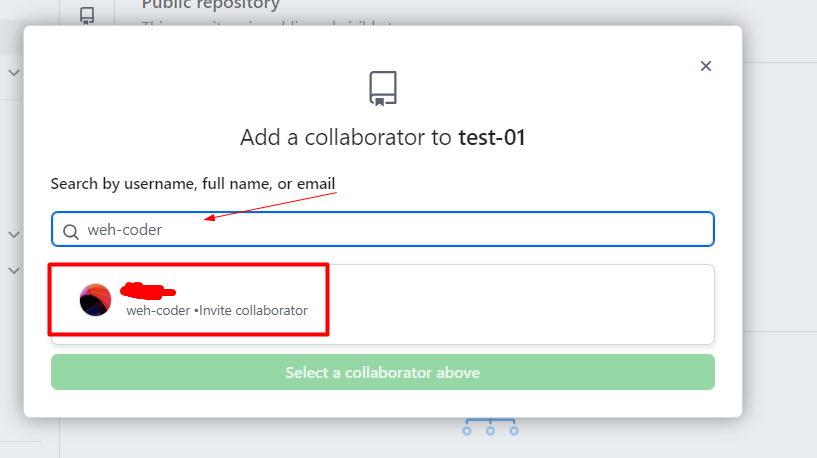
Task: Click the Select a collaborator above button
Action: click(382, 372)
